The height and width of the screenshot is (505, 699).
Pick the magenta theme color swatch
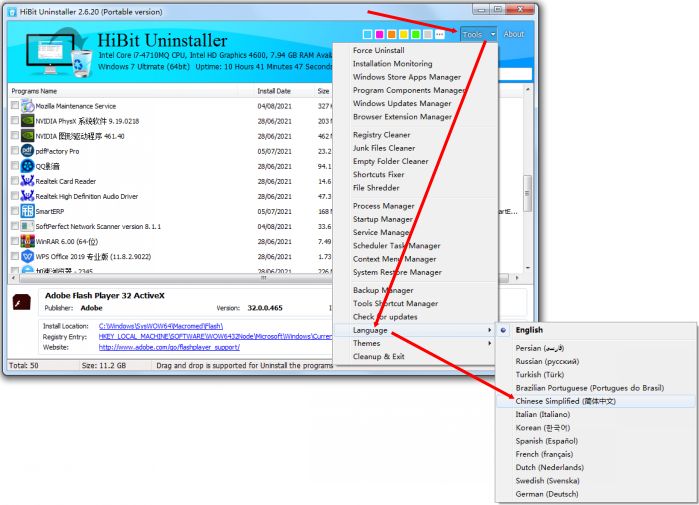(379, 34)
